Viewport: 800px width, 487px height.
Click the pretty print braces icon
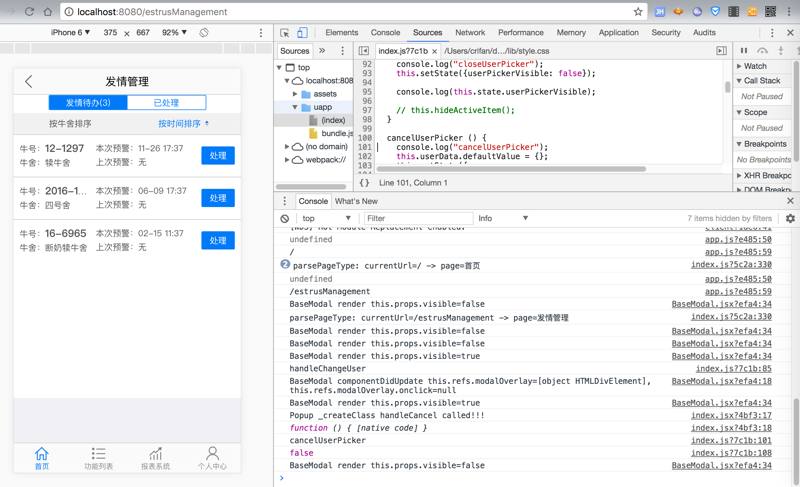[x=364, y=183]
